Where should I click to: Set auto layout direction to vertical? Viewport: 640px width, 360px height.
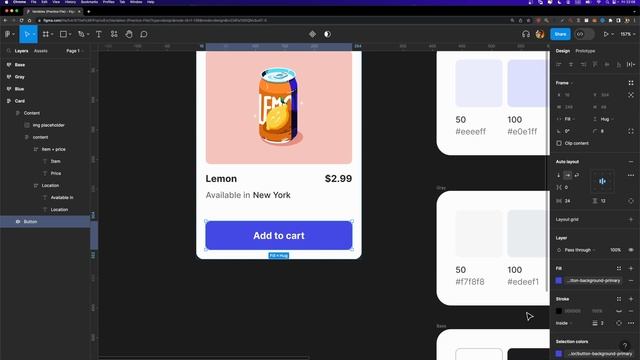559,175
